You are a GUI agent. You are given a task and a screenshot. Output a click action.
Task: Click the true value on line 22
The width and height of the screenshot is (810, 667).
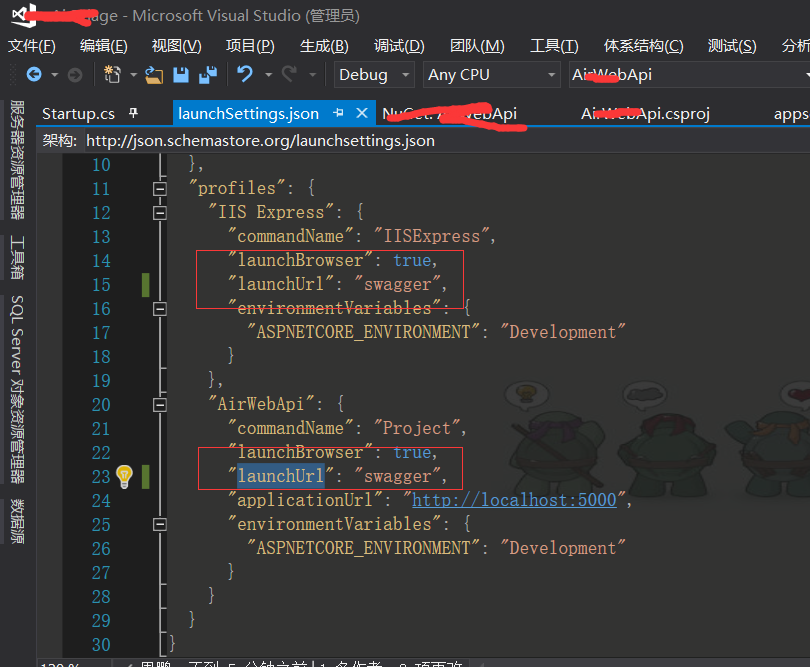412,452
